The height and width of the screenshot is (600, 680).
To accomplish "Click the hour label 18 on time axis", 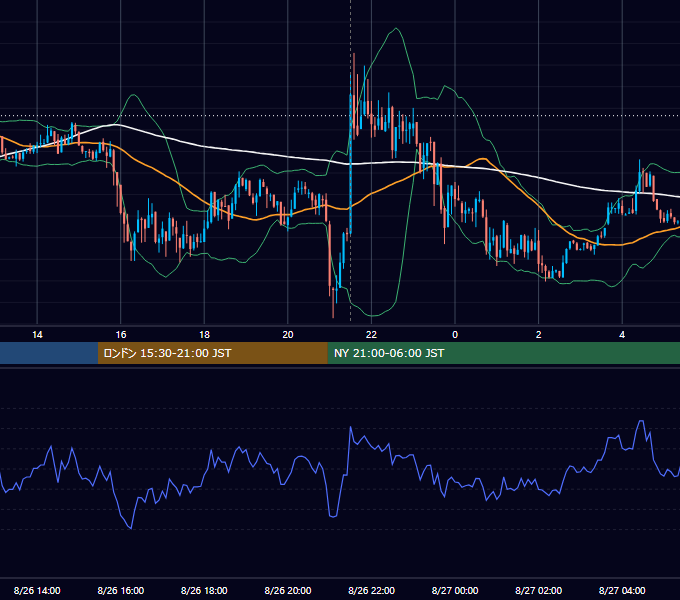I will 204,335.
